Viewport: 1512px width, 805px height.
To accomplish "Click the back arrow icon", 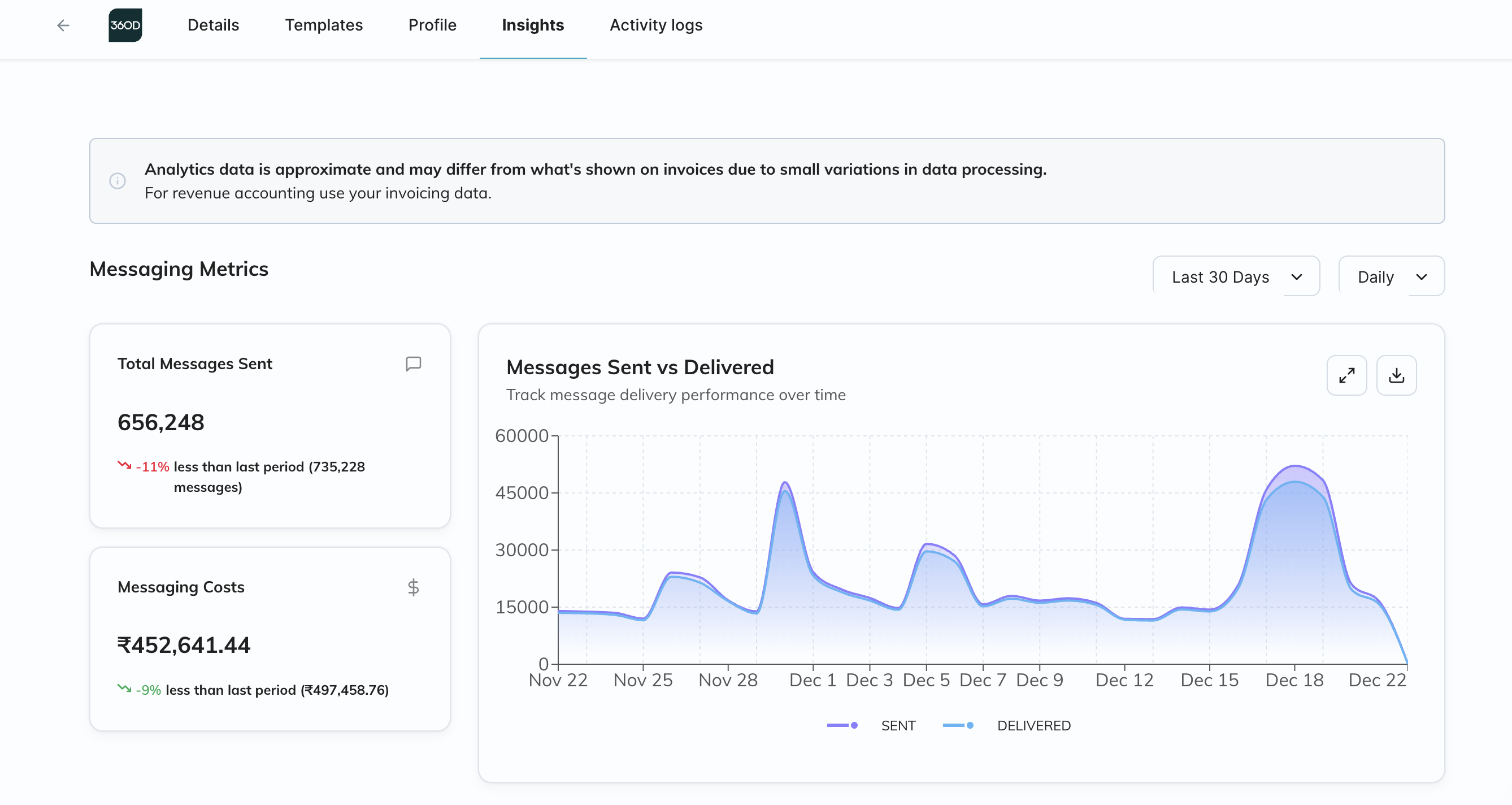I will pyautogui.click(x=63, y=25).
